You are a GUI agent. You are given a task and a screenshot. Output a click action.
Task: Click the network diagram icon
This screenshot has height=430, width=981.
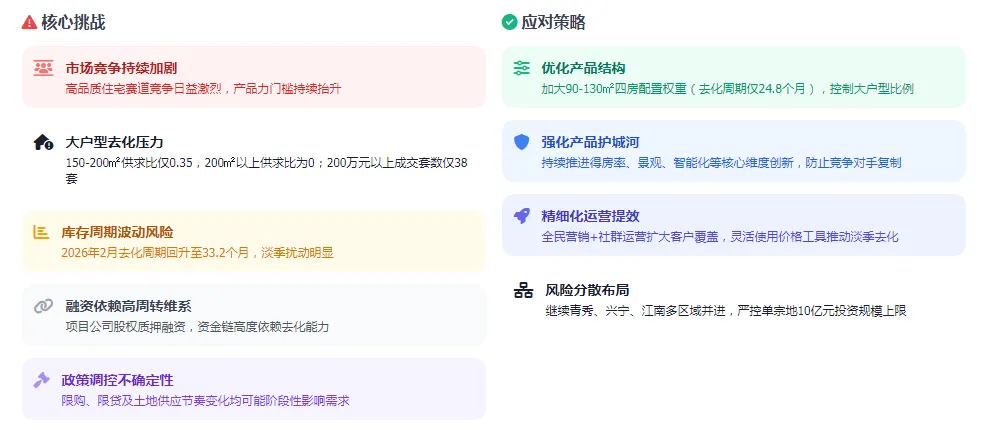523,290
